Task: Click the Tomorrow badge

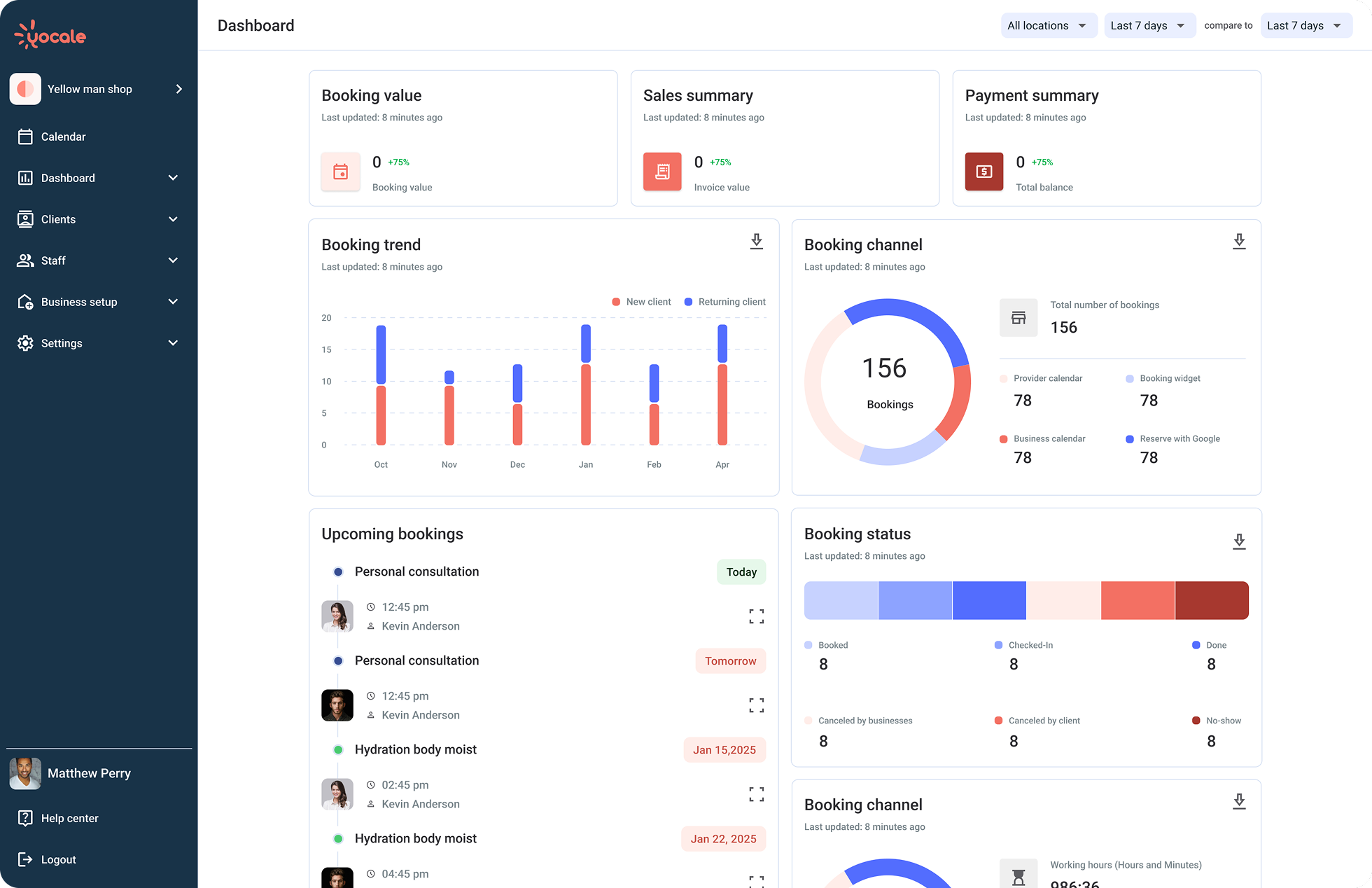Action: 731,661
